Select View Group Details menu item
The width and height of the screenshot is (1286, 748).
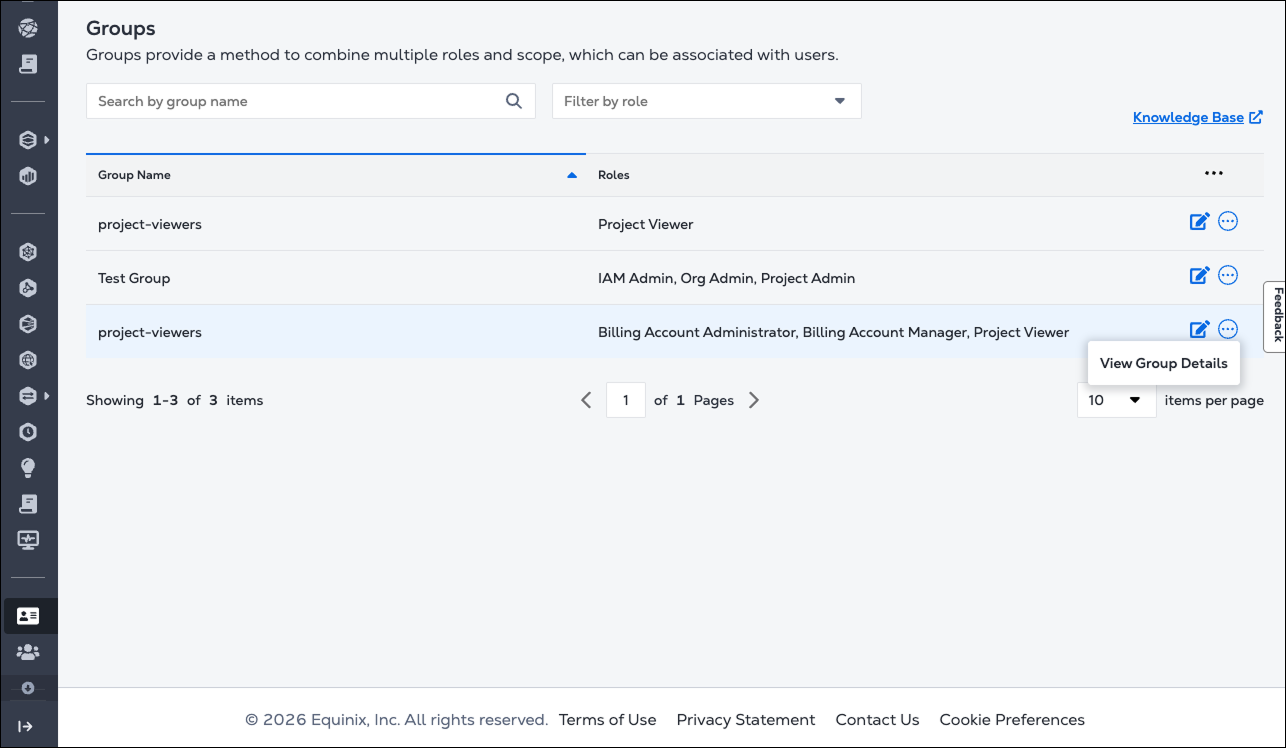(x=1163, y=363)
